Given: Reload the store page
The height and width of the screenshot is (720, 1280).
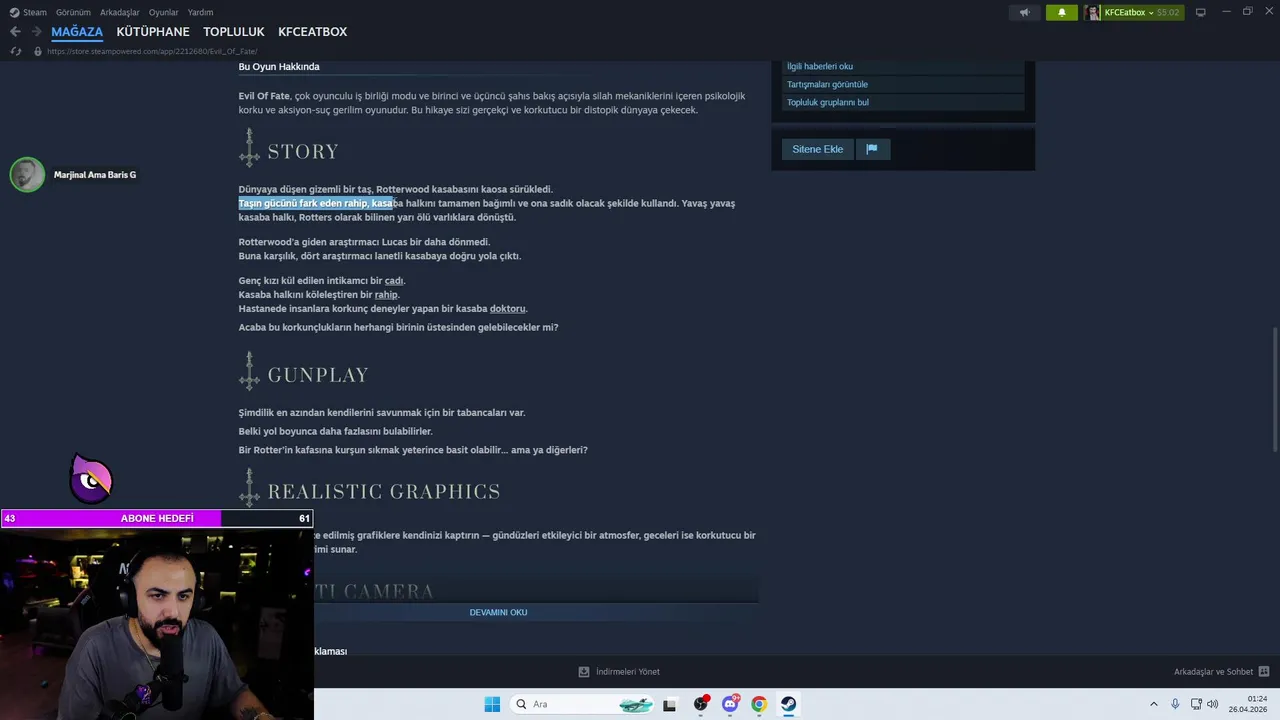Looking at the screenshot, I should tap(15, 51).
